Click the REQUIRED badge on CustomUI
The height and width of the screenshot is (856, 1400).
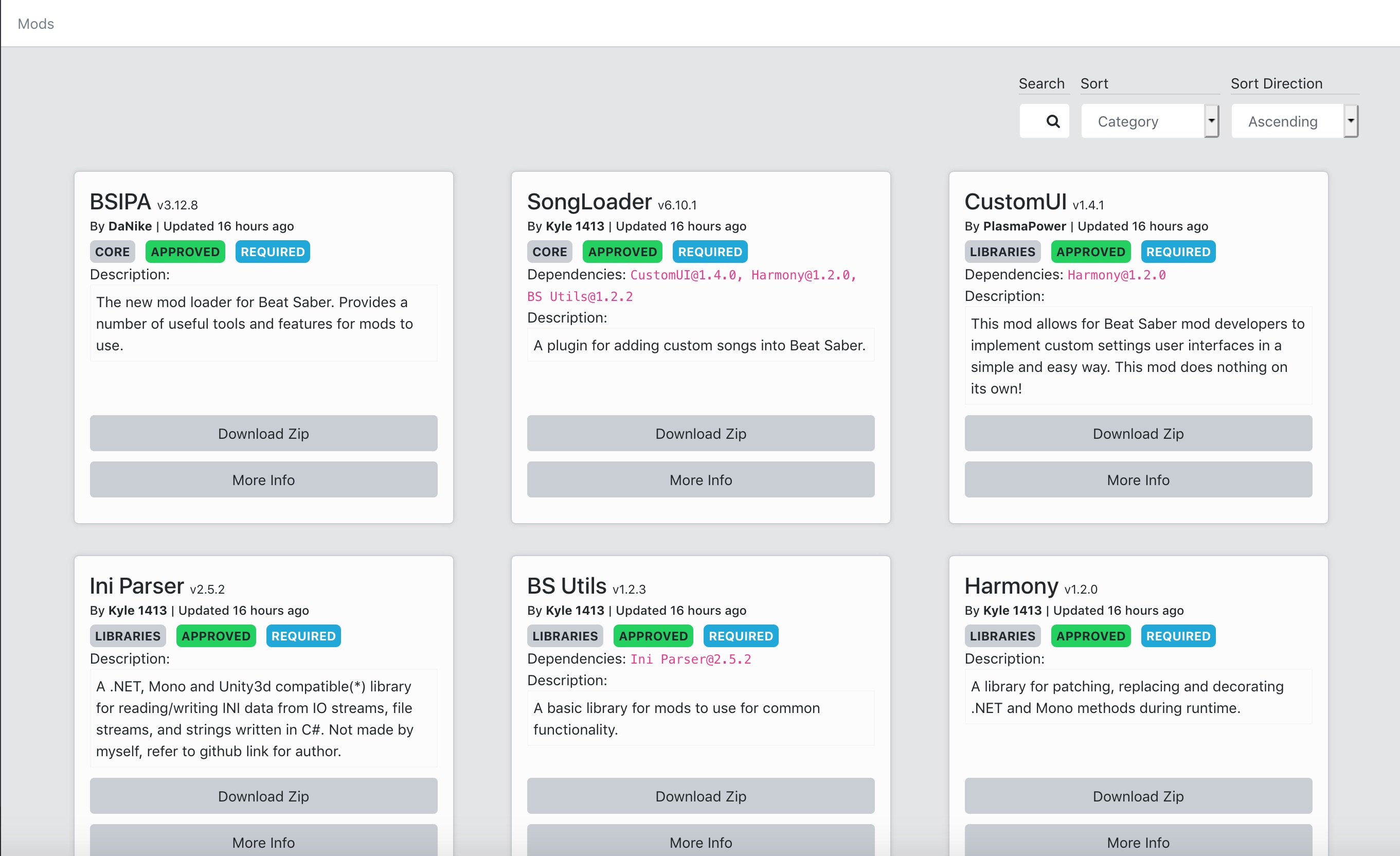1178,252
